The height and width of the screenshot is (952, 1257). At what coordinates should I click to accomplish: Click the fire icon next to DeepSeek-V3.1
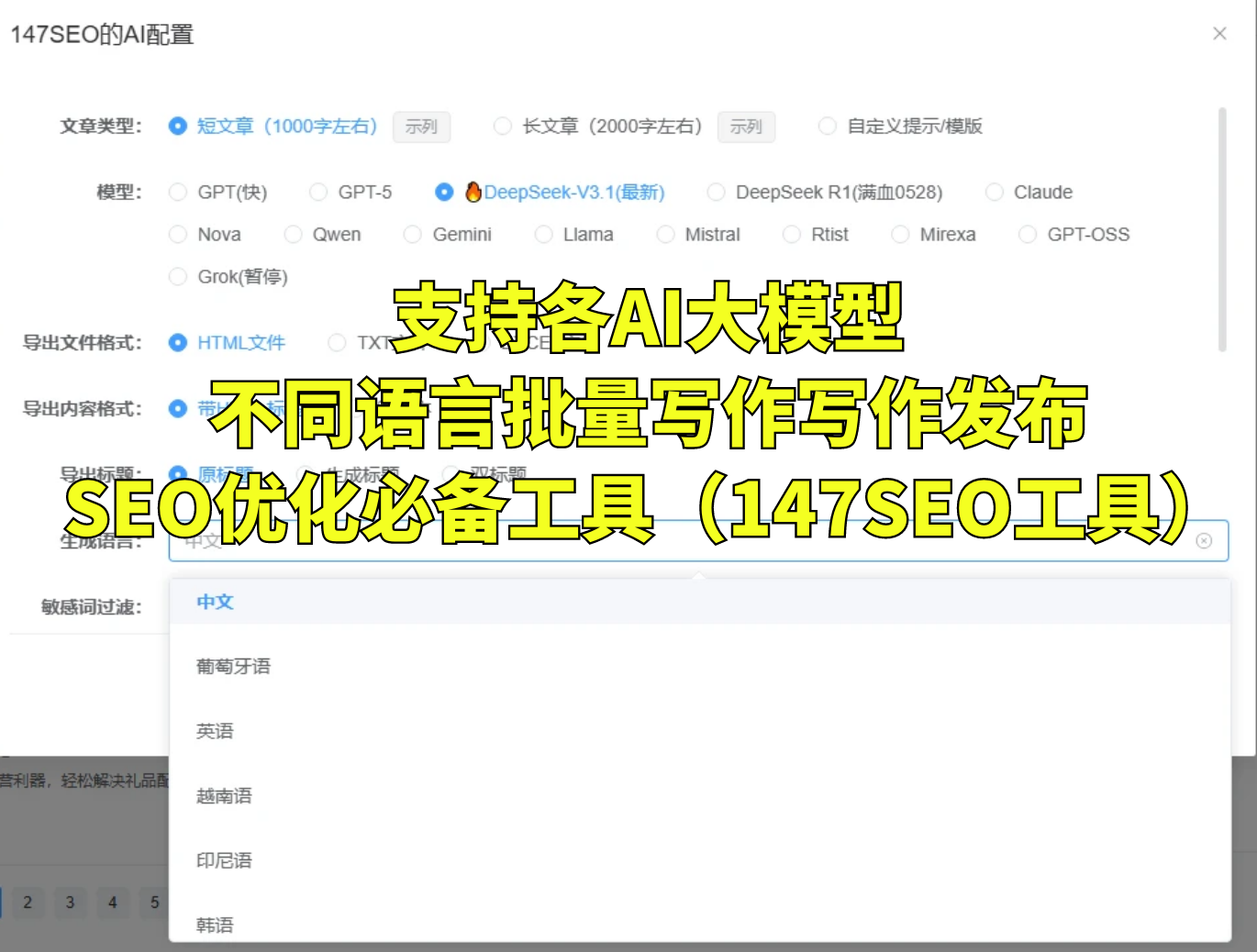473,192
